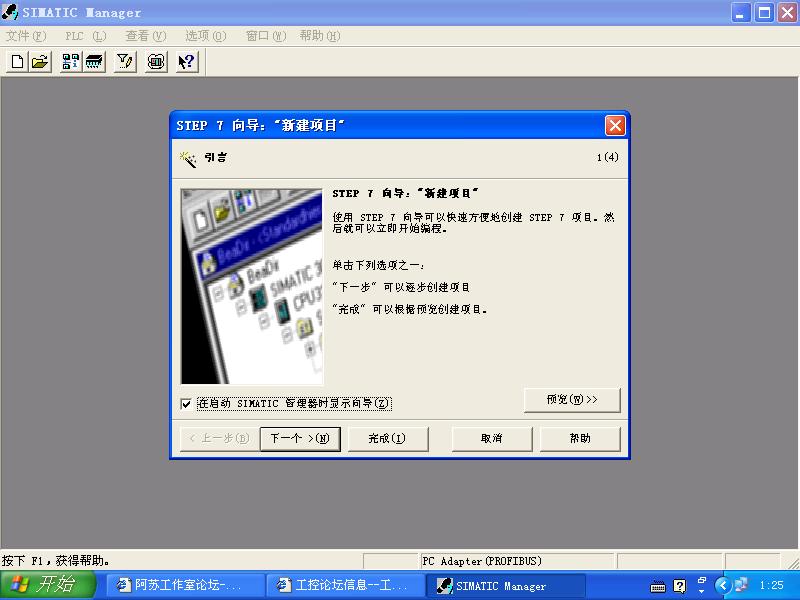Screen dimensions: 800x600
Task: Minimize the SIMATIC Manager window
Action: point(741,12)
